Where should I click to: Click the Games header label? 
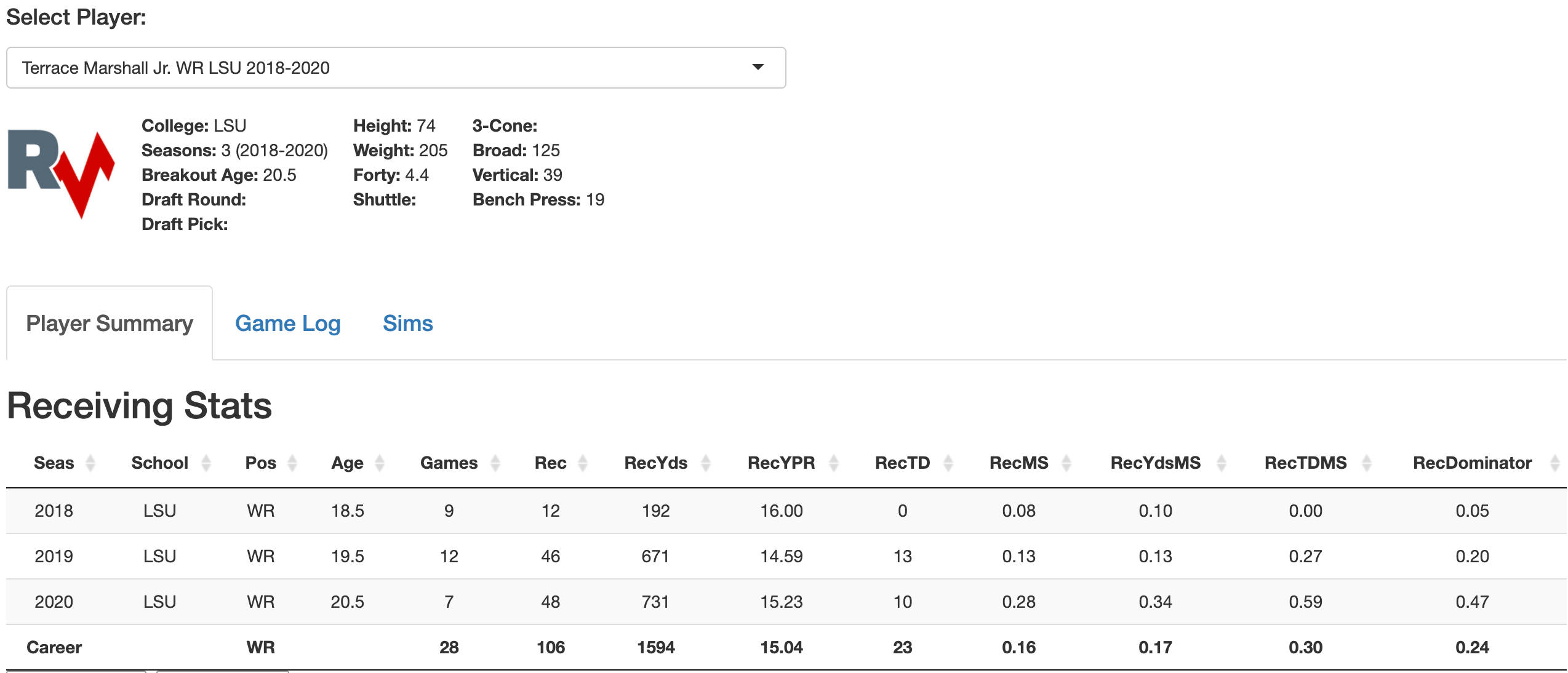[449, 463]
